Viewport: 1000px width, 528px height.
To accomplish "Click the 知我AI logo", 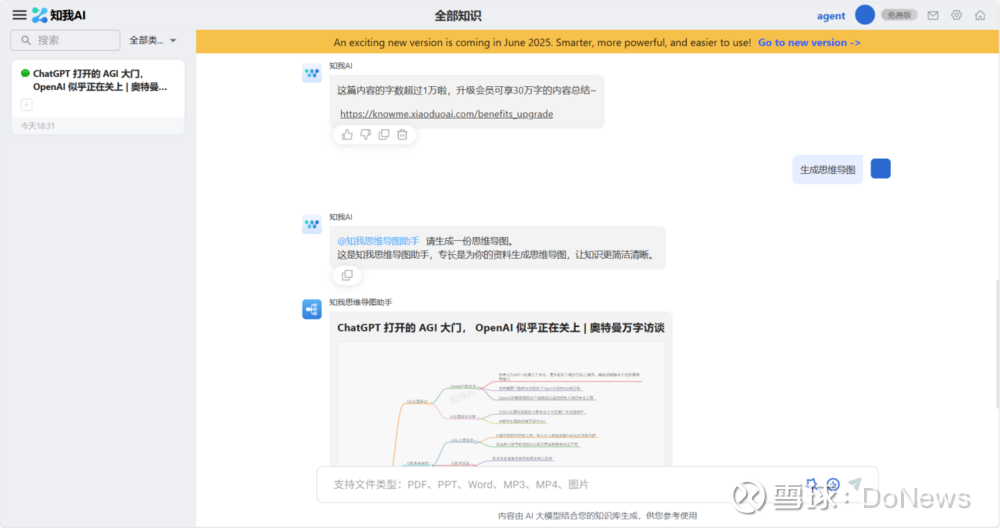I will click(x=59, y=15).
